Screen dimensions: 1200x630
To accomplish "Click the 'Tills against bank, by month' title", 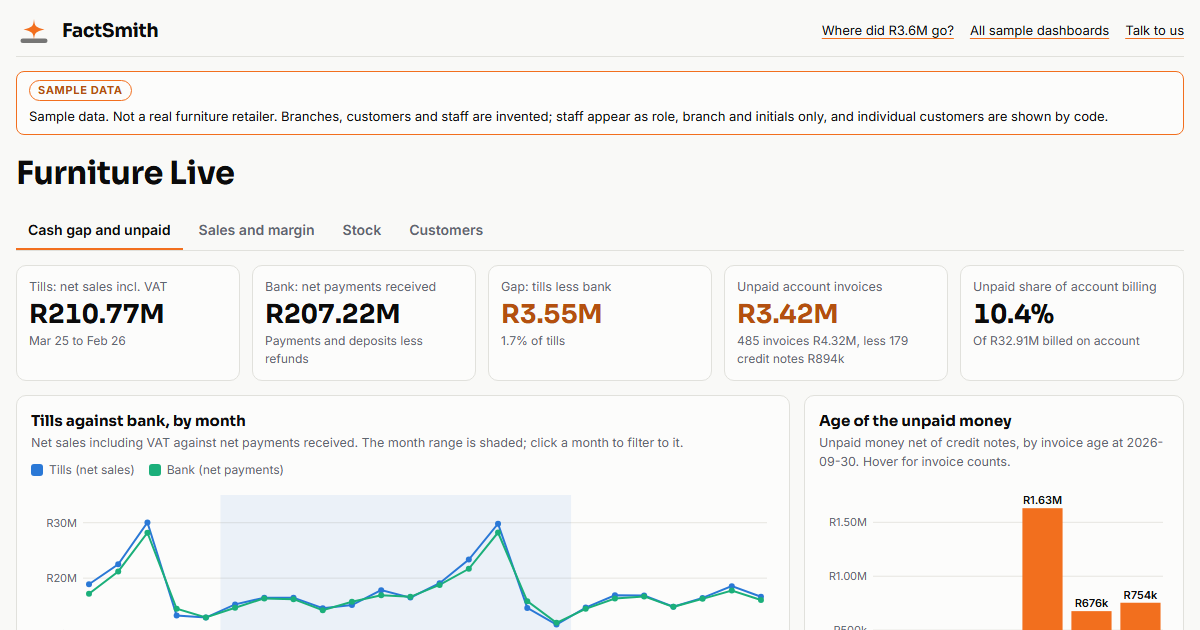I will coord(138,421).
